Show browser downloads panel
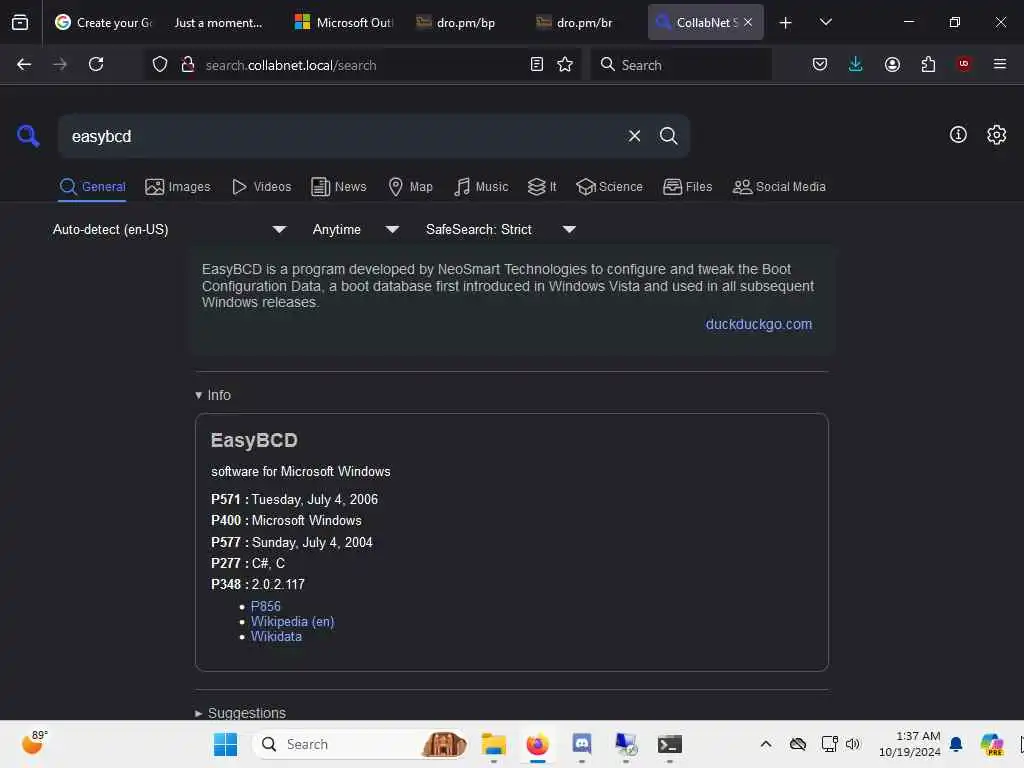1024x768 pixels. pyautogui.click(x=856, y=64)
